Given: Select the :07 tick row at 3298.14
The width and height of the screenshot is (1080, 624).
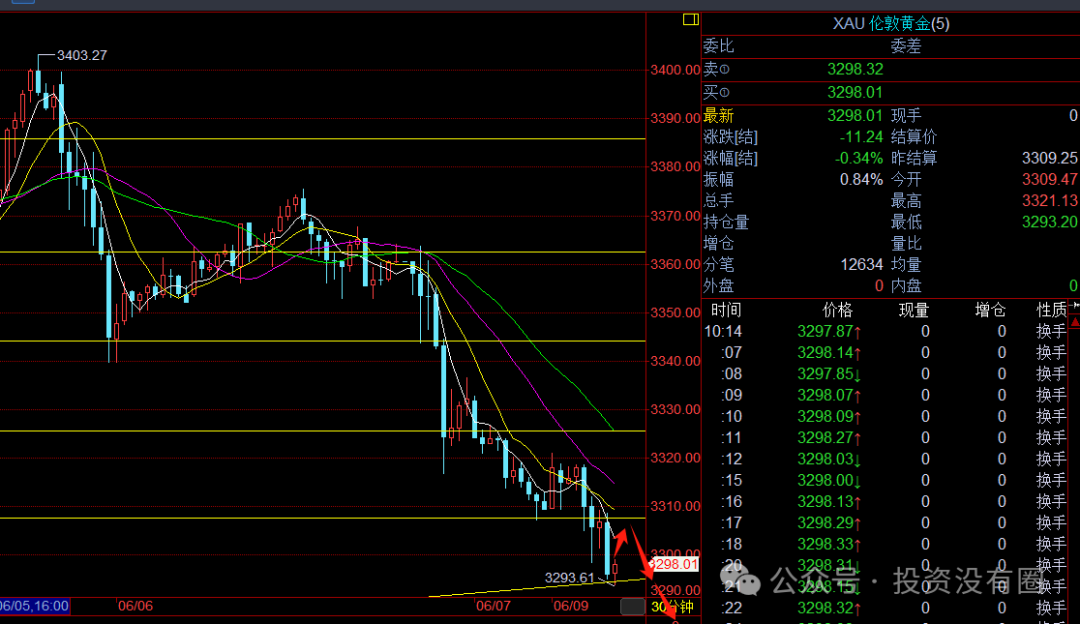Looking at the screenshot, I should tap(886, 353).
